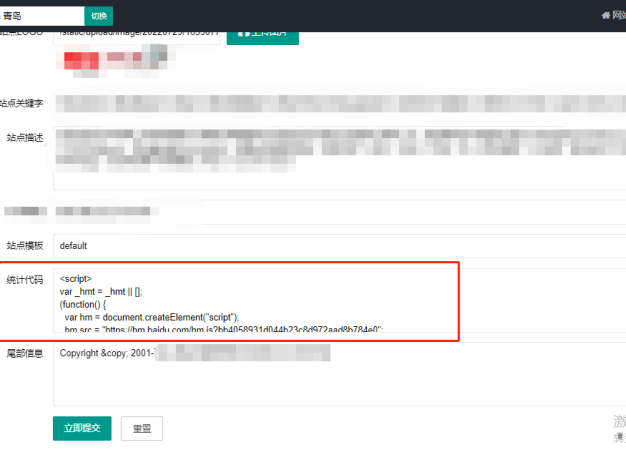Click the 切换 switch button
This screenshot has height=470, width=626.
click(x=98, y=16)
